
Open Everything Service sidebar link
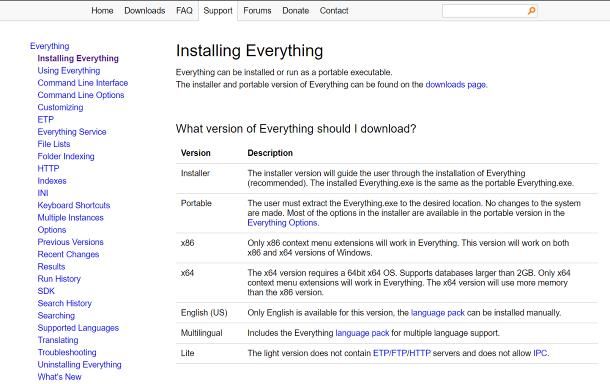tap(72, 132)
